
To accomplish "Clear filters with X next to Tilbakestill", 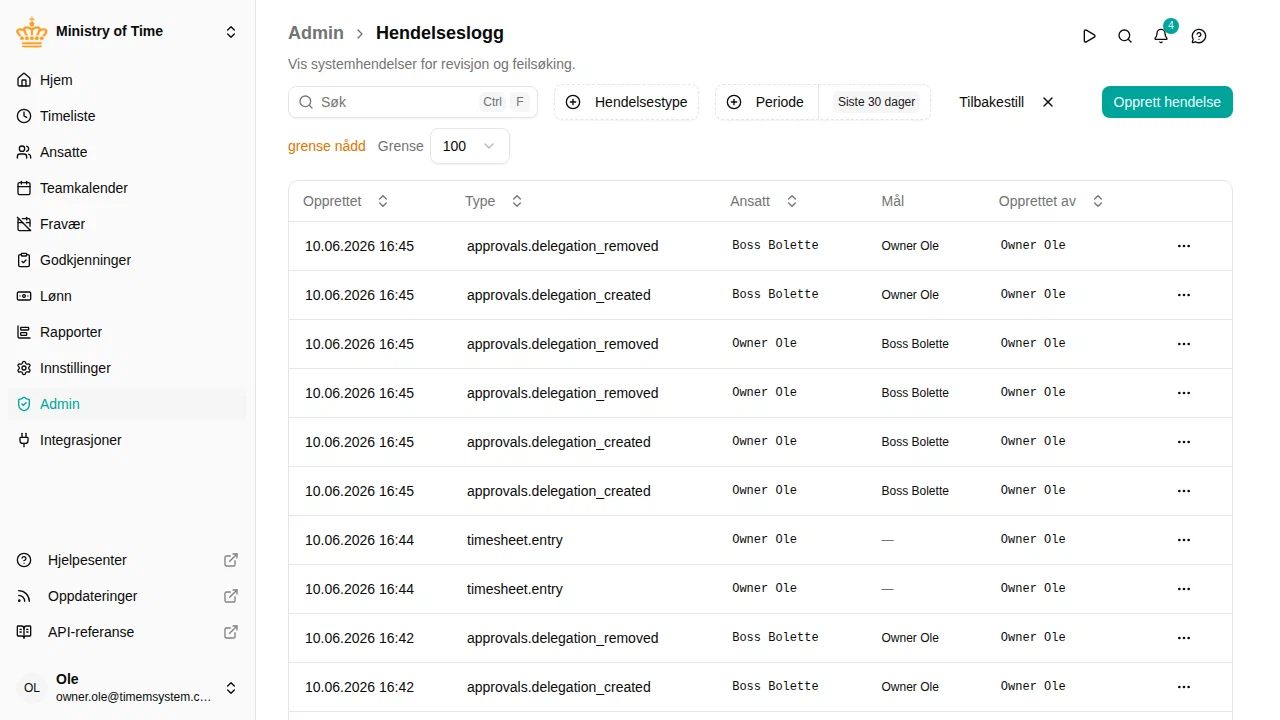I will [x=1048, y=102].
